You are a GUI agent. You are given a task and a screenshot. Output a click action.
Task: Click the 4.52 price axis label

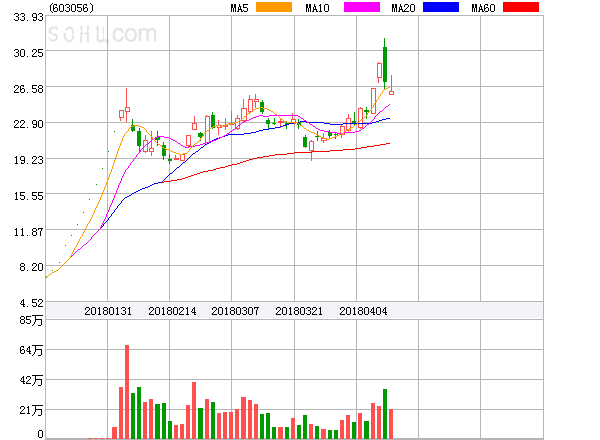coord(31,303)
